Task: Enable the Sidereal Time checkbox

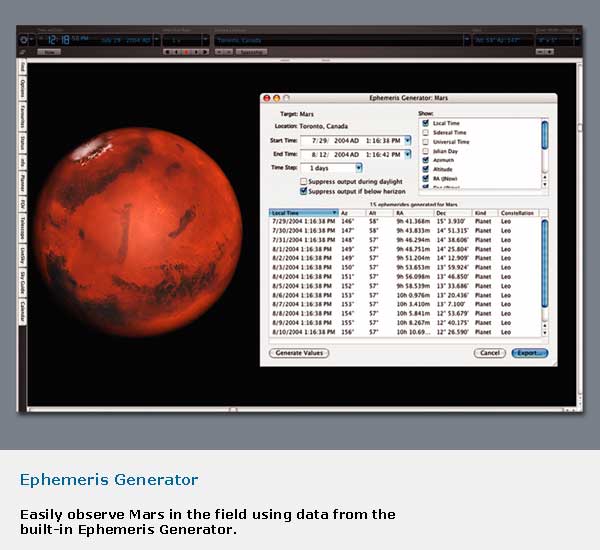Action: pos(426,132)
